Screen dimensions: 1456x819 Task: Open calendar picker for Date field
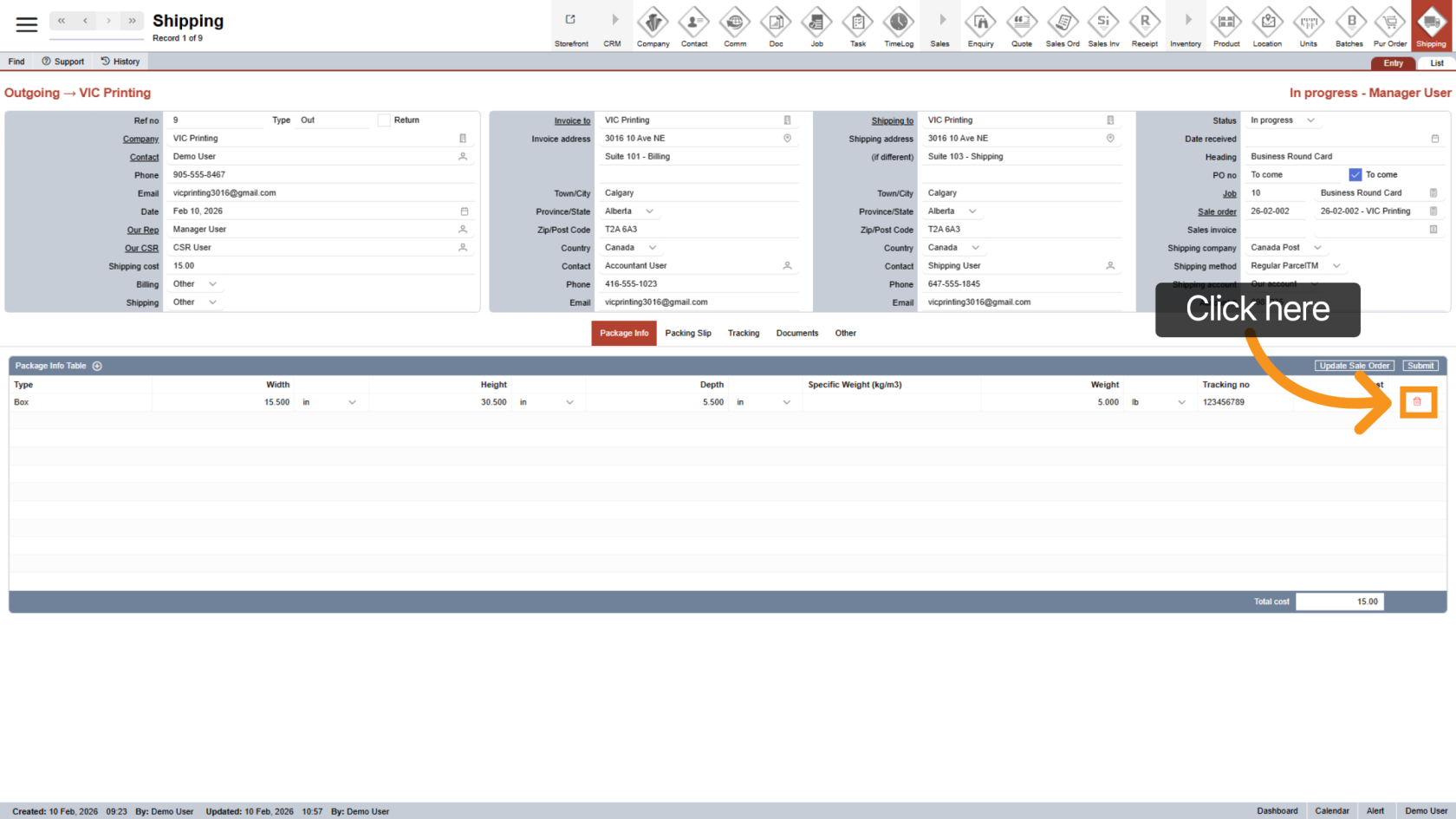click(465, 211)
